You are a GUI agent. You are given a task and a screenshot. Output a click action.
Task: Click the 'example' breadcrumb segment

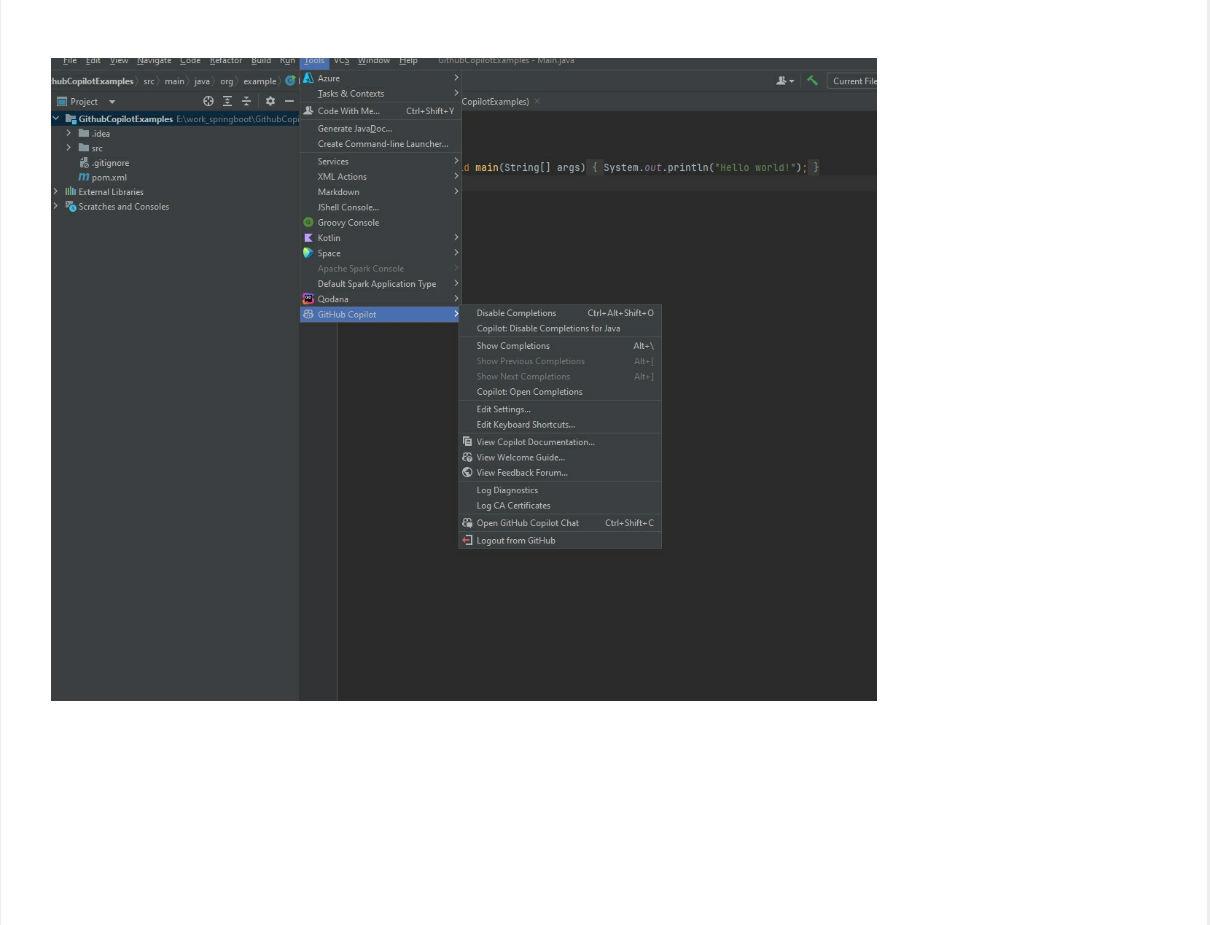259,81
